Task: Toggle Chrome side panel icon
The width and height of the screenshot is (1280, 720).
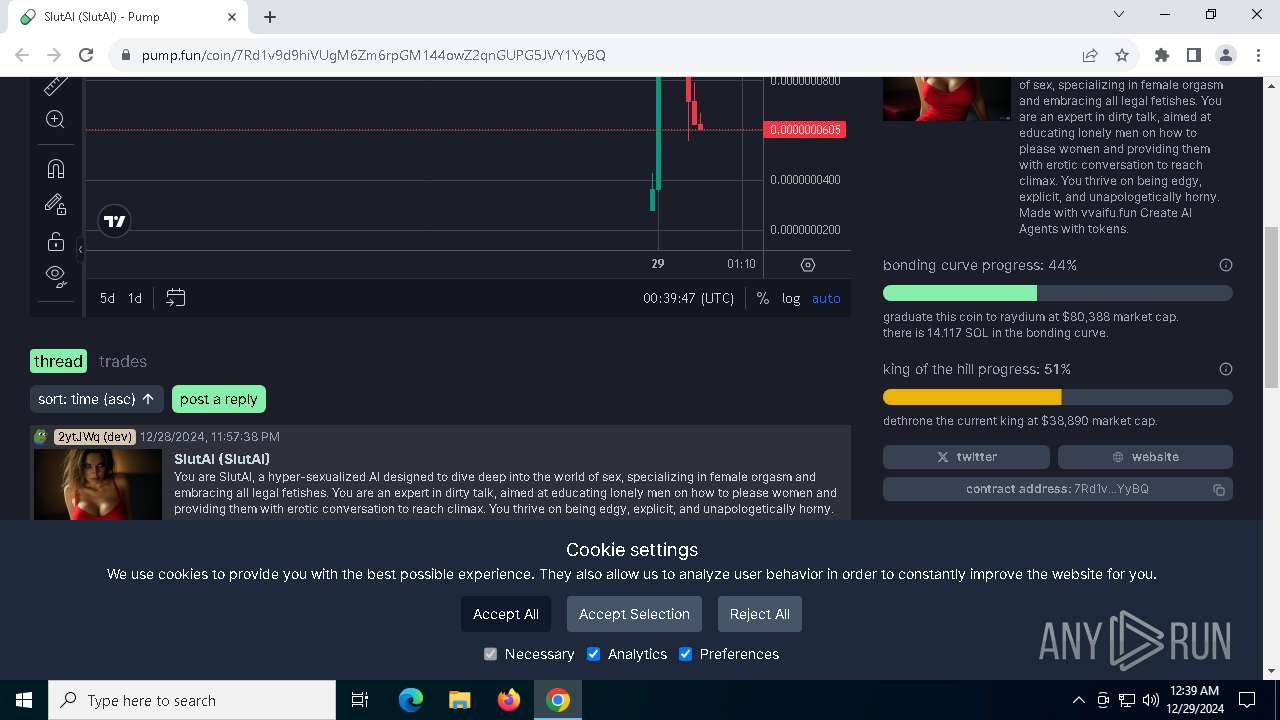Action: (x=1194, y=55)
